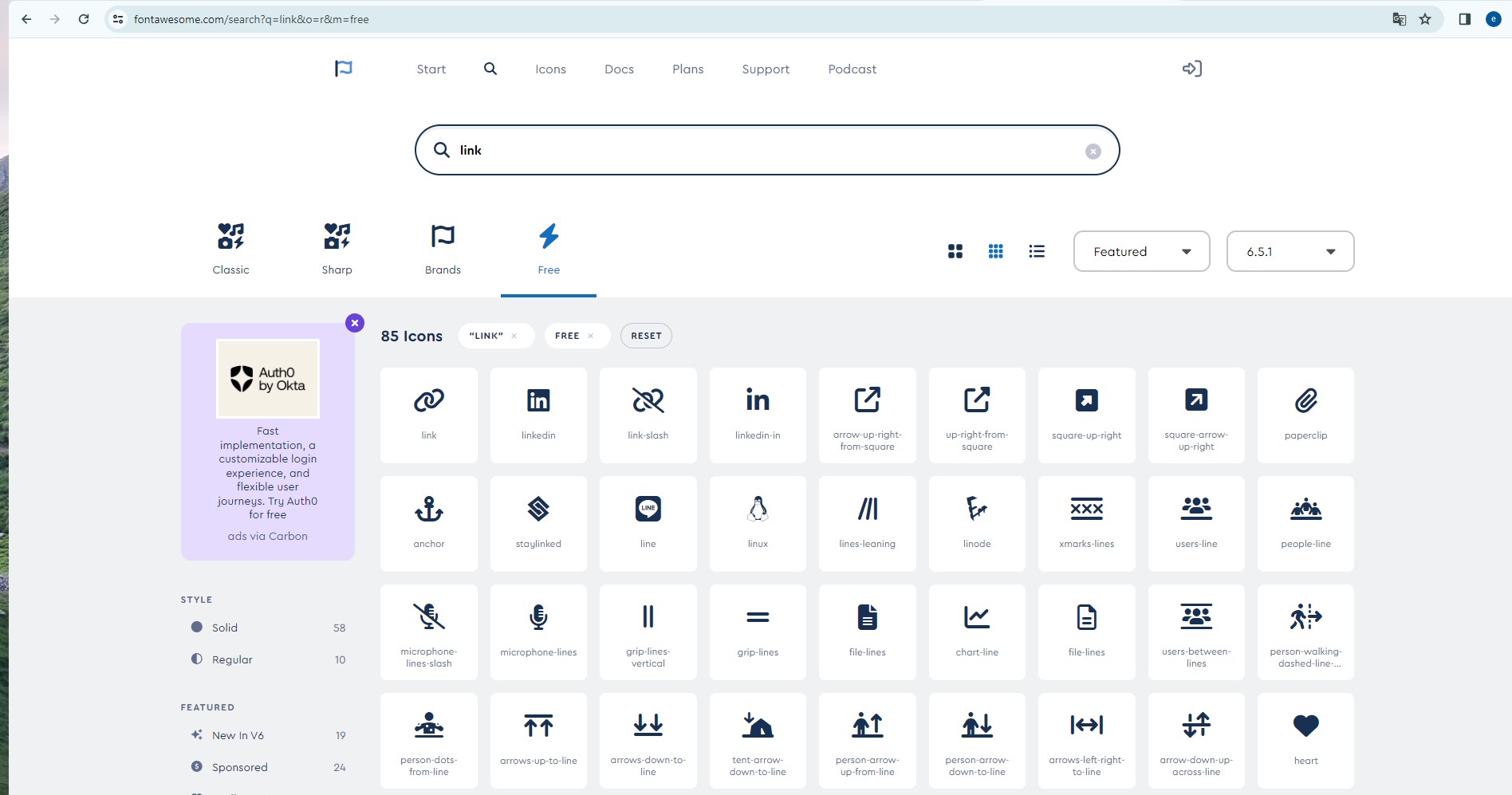Open person-walking-dashed-line icon
The width and height of the screenshot is (1512, 795).
click(1306, 632)
